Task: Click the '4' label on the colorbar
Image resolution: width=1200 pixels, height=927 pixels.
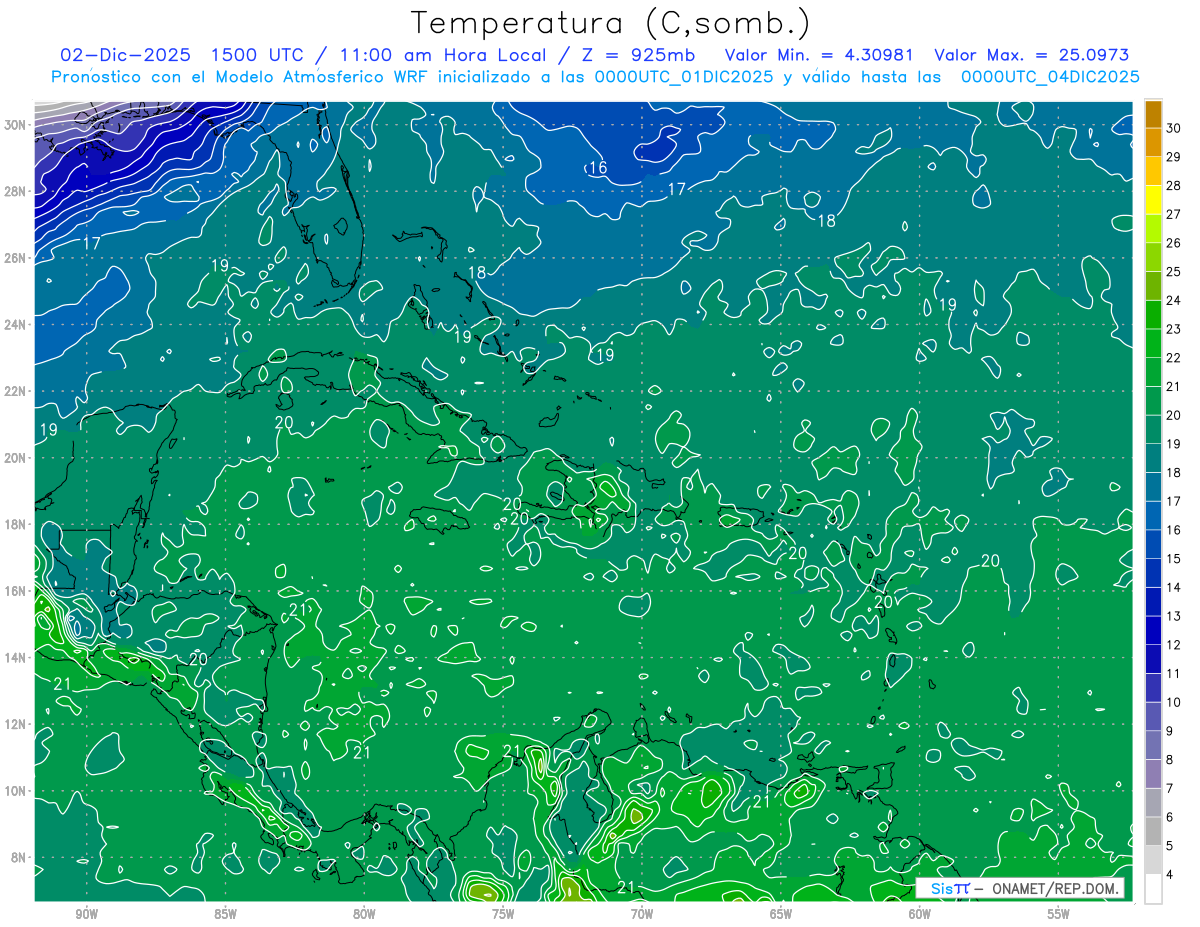Action: (x=1171, y=874)
